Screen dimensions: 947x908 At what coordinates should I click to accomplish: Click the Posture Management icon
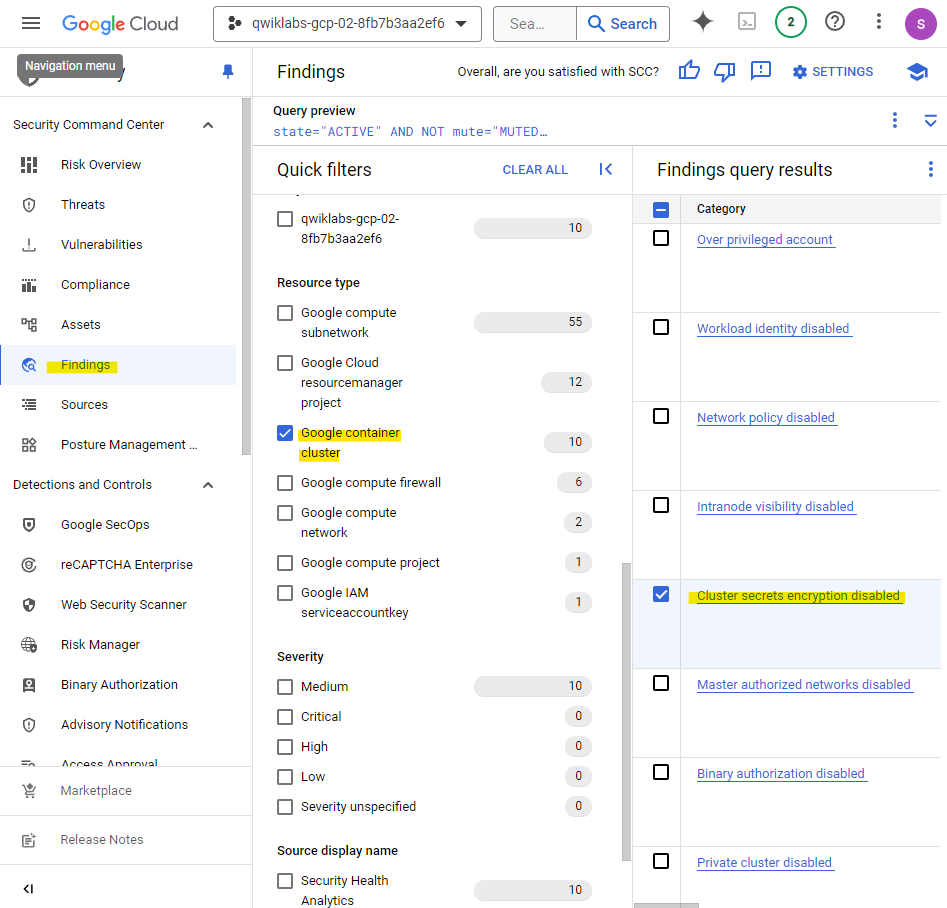29,445
